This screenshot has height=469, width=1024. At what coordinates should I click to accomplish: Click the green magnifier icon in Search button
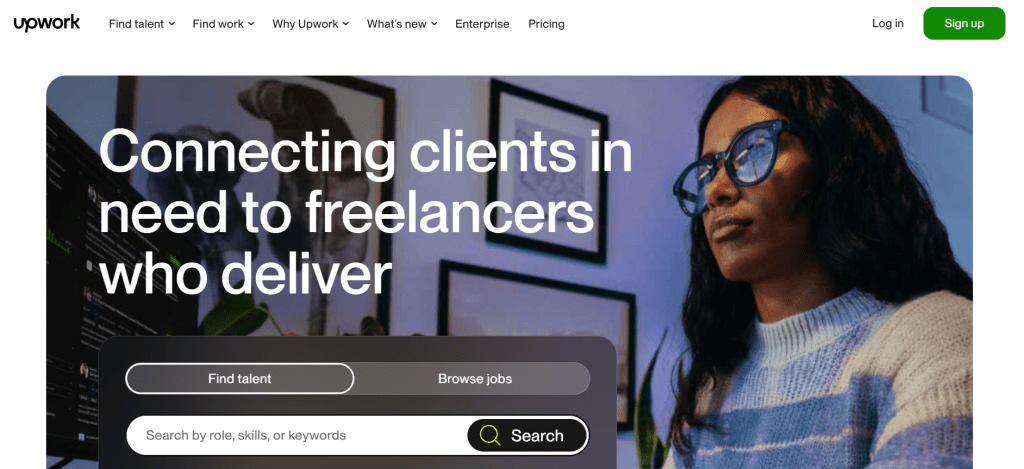coord(490,435)
